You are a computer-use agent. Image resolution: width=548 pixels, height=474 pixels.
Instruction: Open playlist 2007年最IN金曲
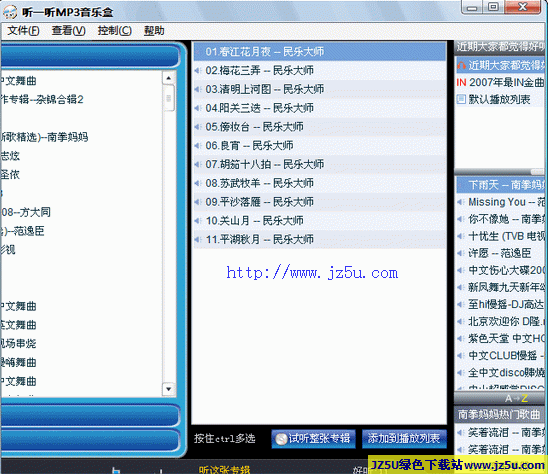click(500, 82)
